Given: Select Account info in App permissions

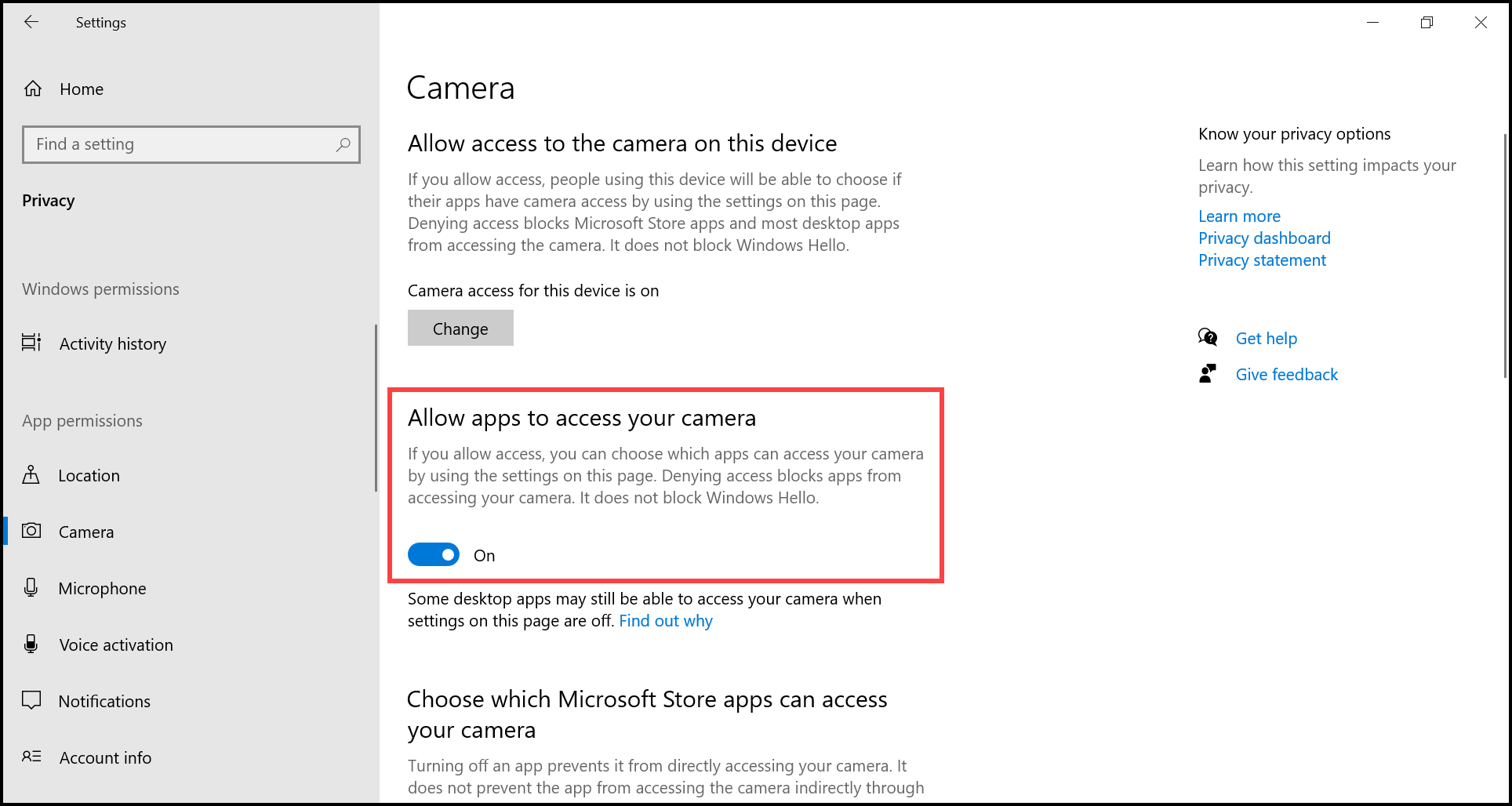Looking at the screenshot, I should (105, 757).
